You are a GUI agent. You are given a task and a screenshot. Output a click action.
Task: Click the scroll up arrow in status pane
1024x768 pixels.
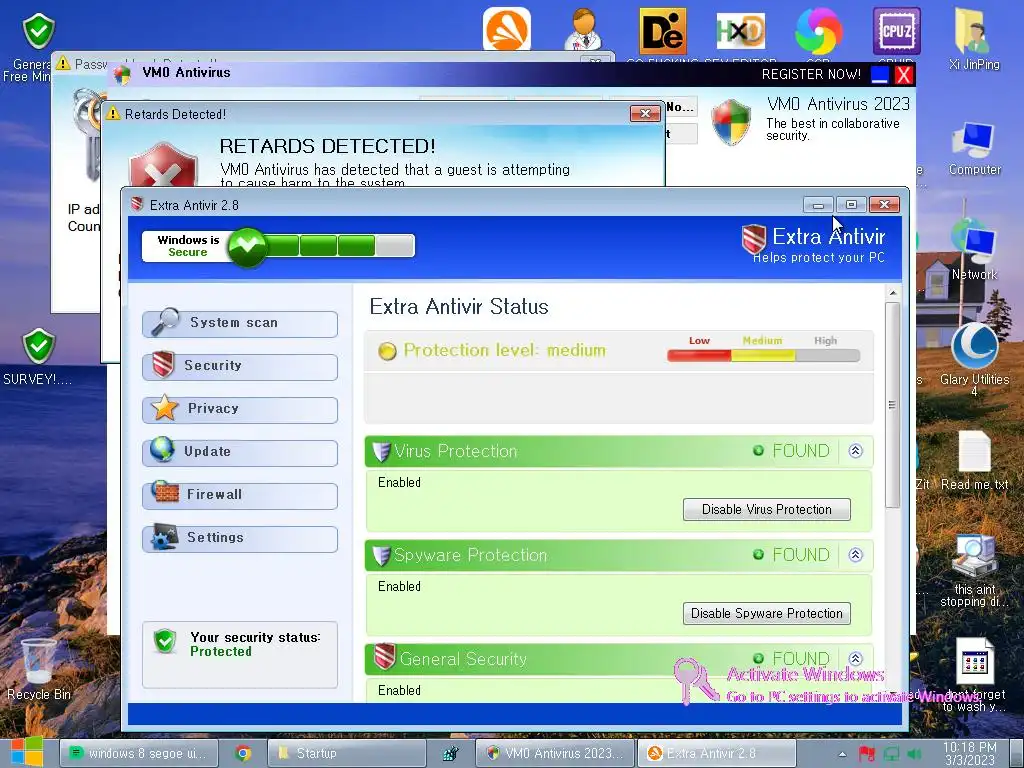click(893, 293)
